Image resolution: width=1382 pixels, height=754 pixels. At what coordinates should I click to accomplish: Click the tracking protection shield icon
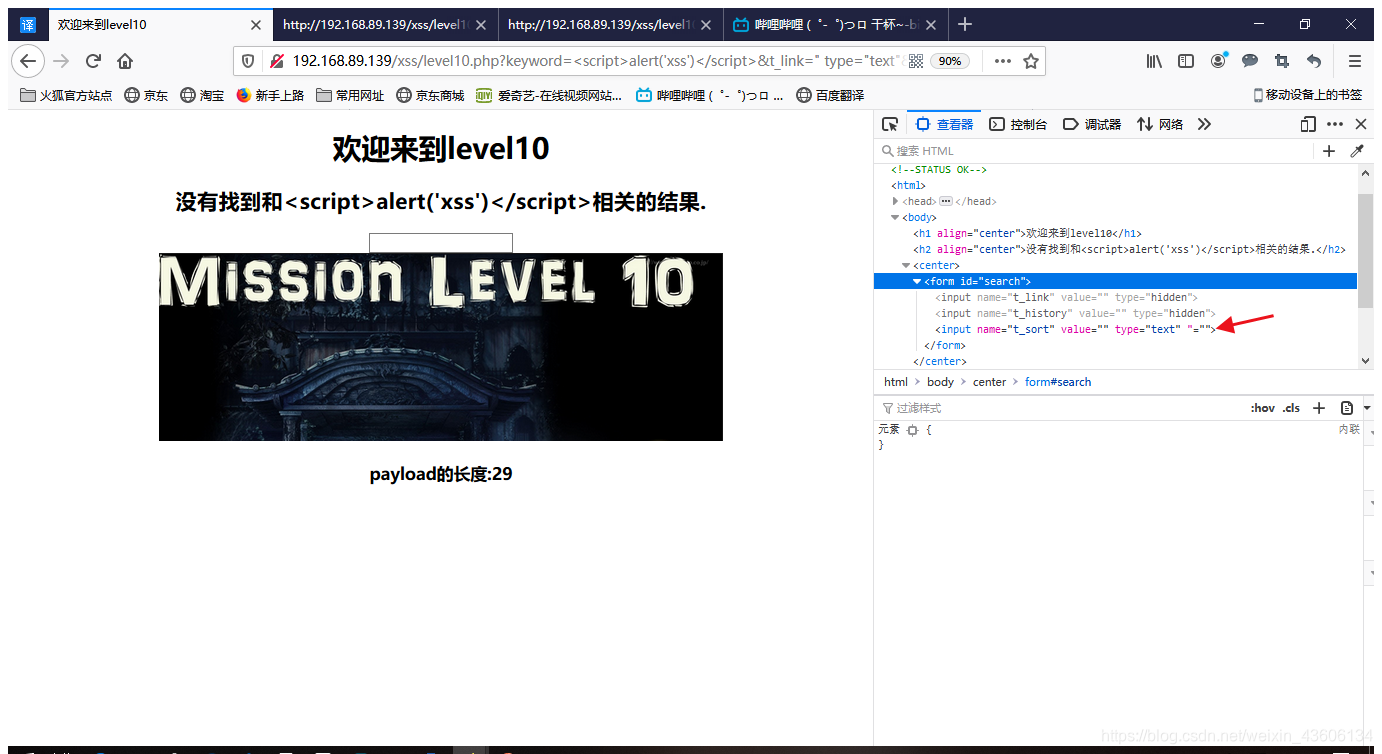tap(247, 60)
